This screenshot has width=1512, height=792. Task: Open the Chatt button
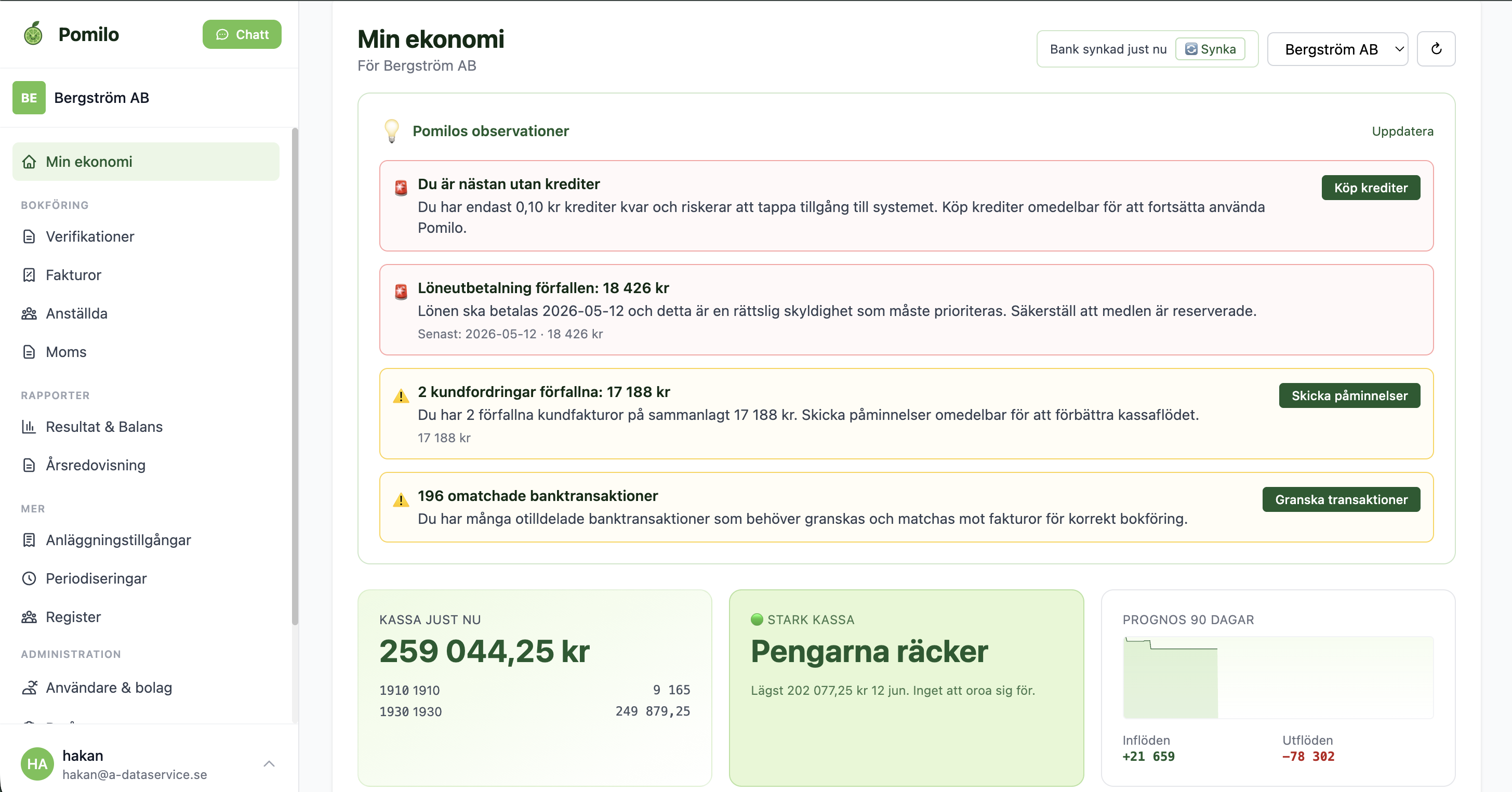click(x=242, y=35)
